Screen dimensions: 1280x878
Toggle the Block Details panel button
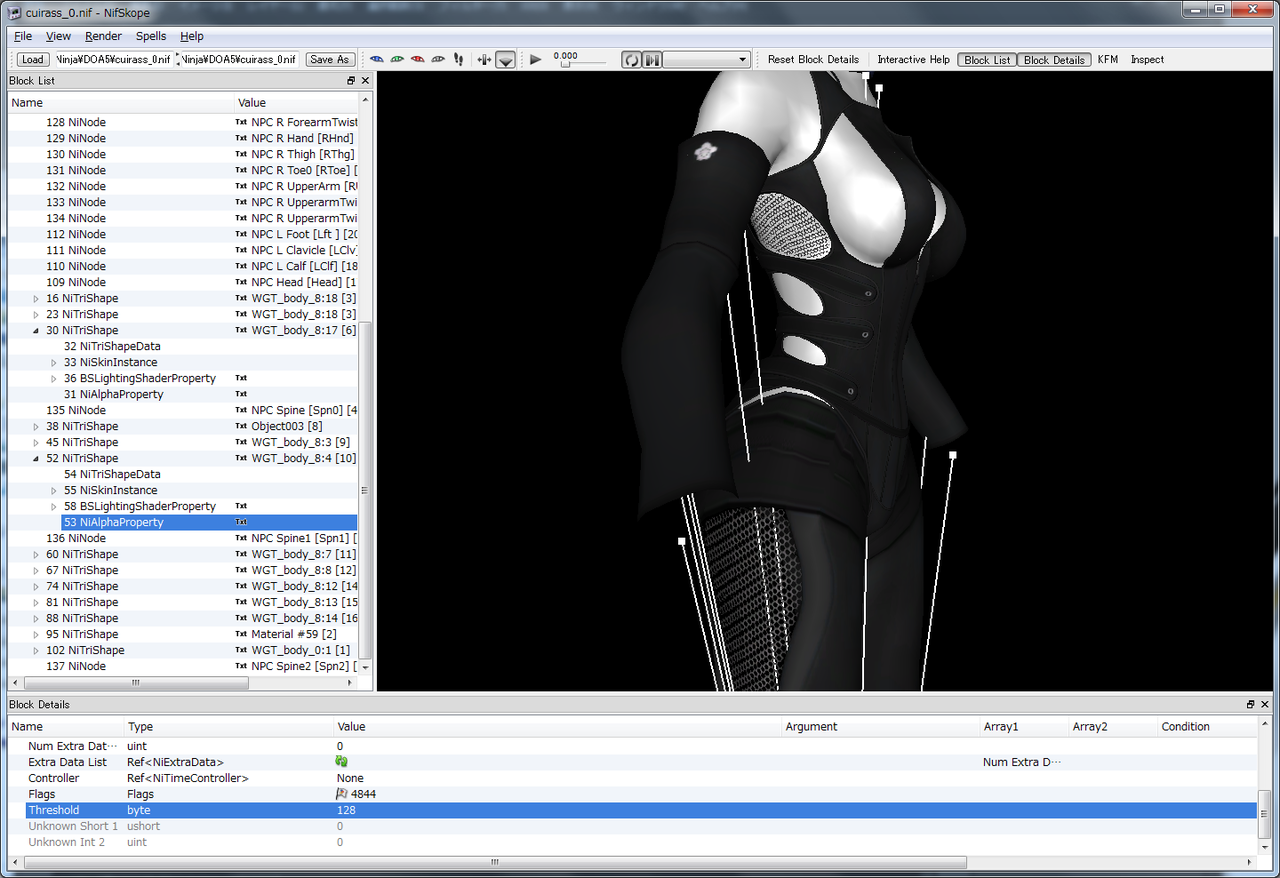1054,60
